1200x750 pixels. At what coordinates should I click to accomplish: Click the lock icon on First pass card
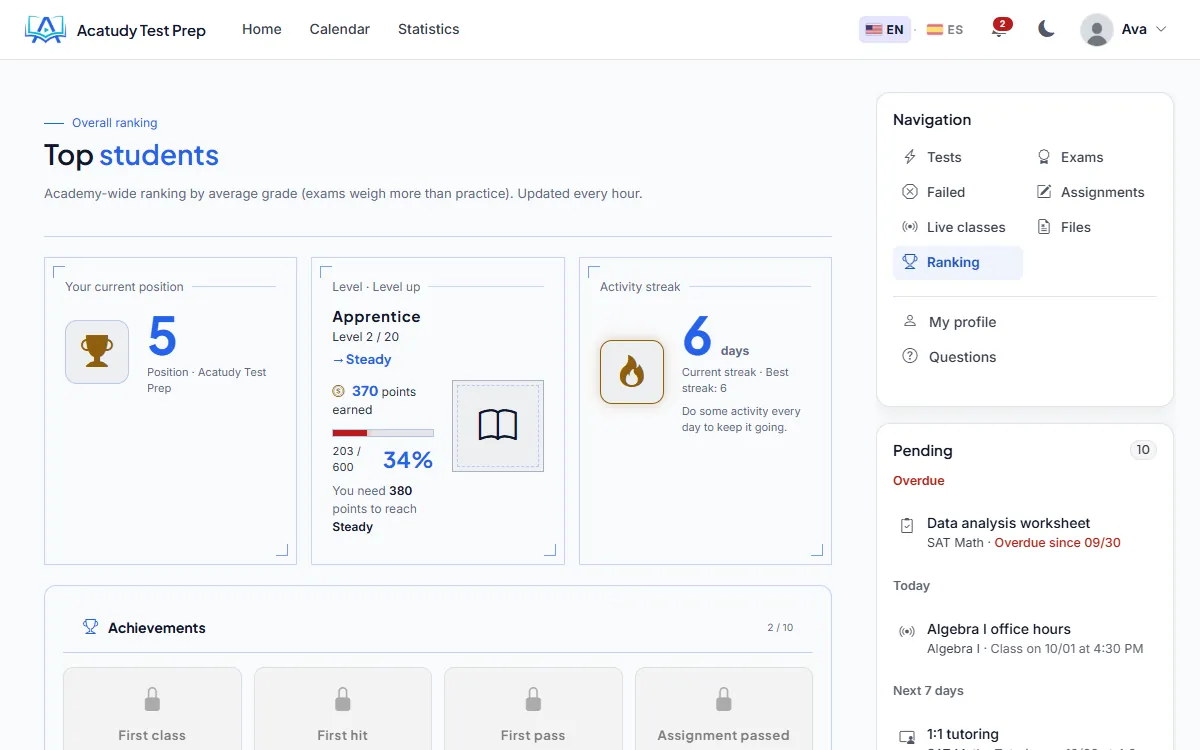[x=533, y=698]
